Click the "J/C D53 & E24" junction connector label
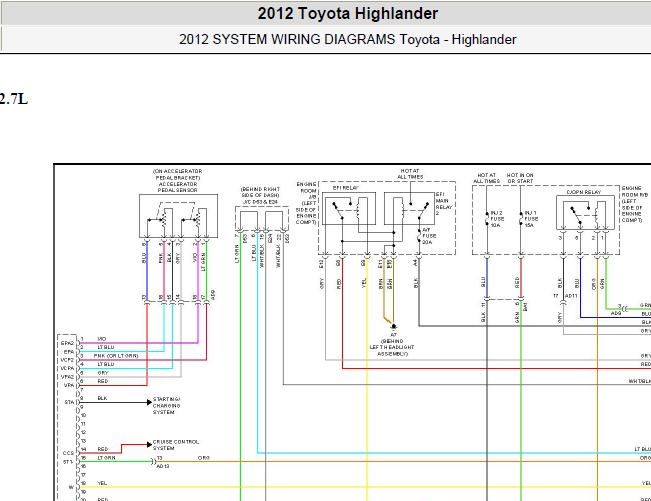651x501 pixels. pyautogui.click(x=260, y=202)
